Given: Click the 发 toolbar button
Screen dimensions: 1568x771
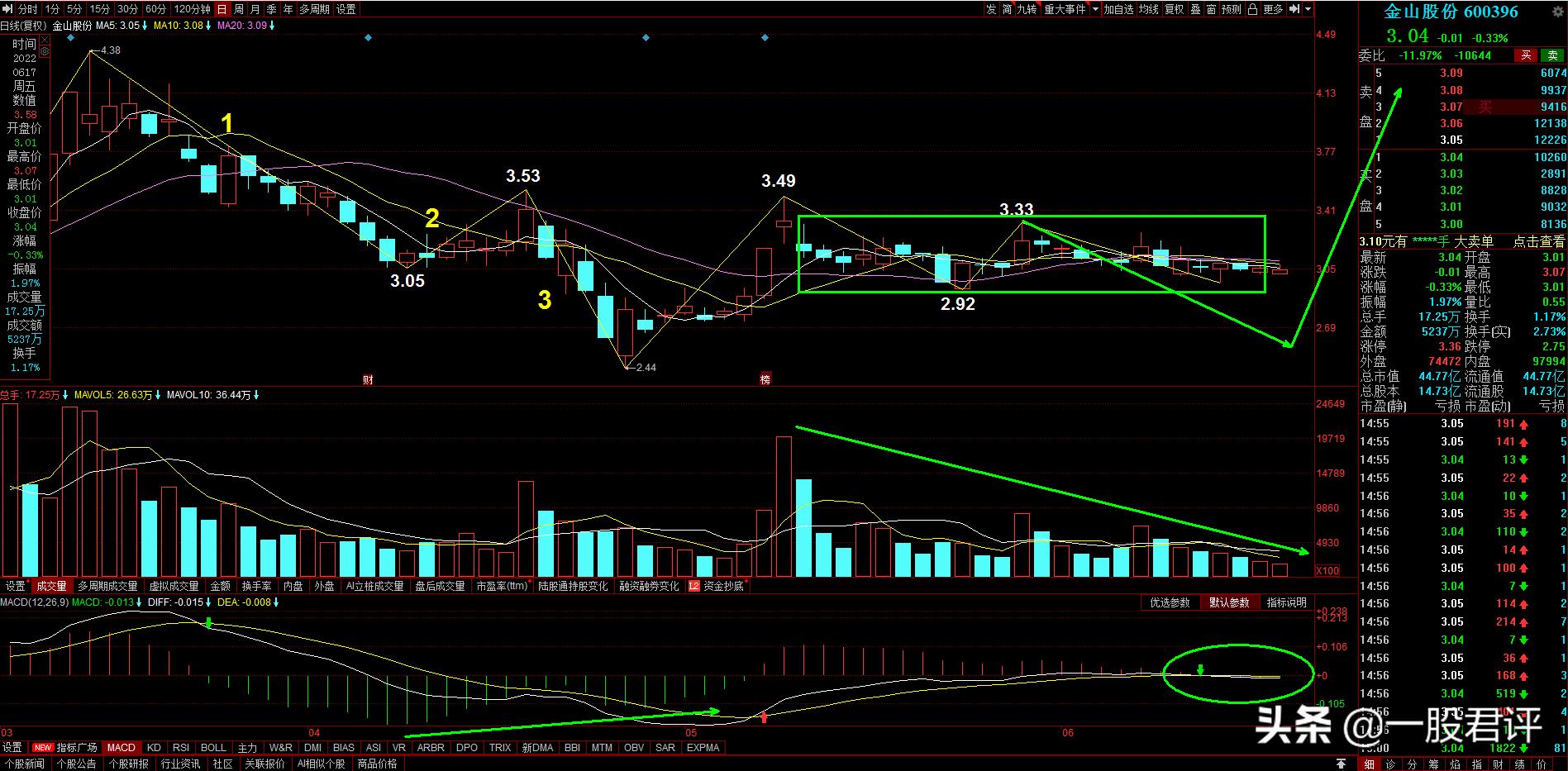Looking at the screenshot, I should coord(991,9).
